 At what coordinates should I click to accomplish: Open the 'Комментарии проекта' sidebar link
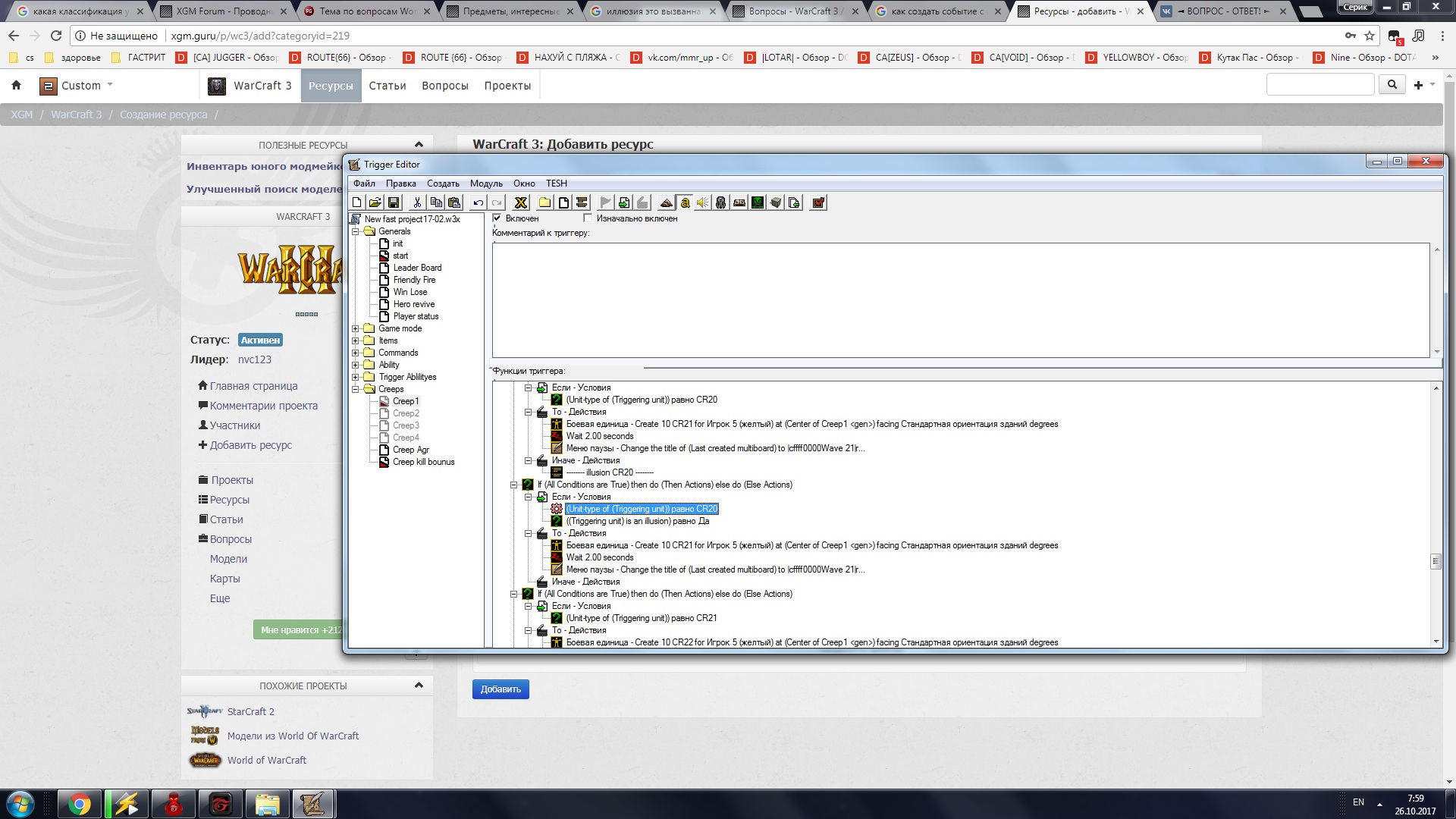point(263,406)
